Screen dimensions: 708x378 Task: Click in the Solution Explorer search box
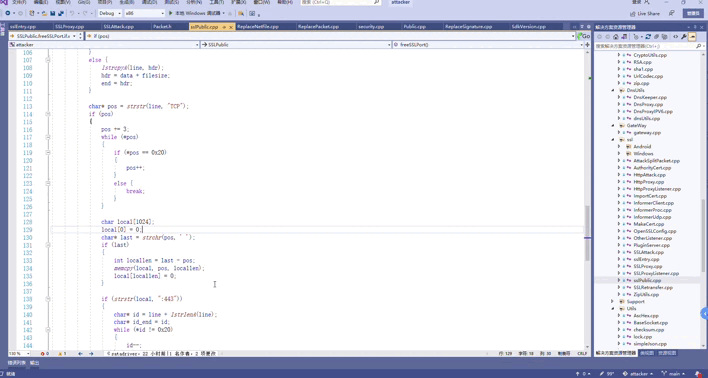[644, 46]
